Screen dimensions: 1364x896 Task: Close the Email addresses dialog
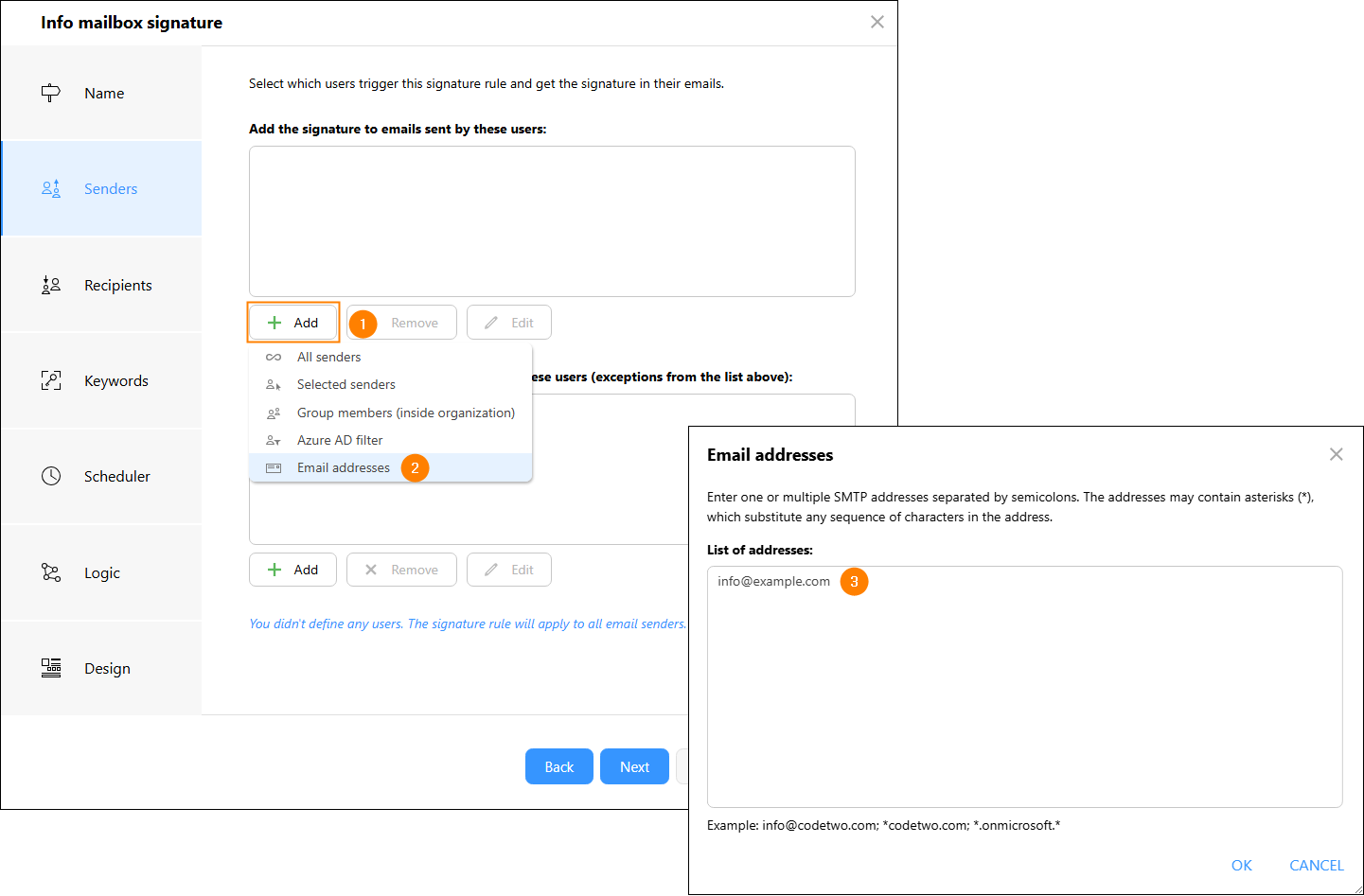(x=1336, y=454)
